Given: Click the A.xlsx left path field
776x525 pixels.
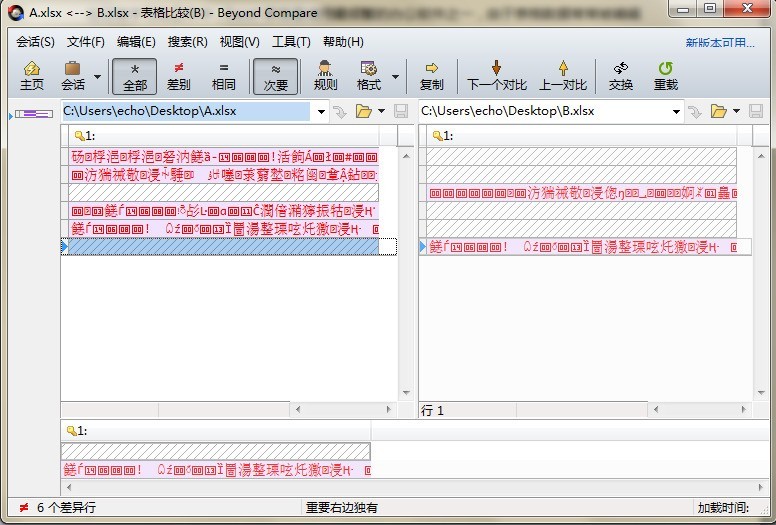Looking at the screenshot, I should pos(186,111).
